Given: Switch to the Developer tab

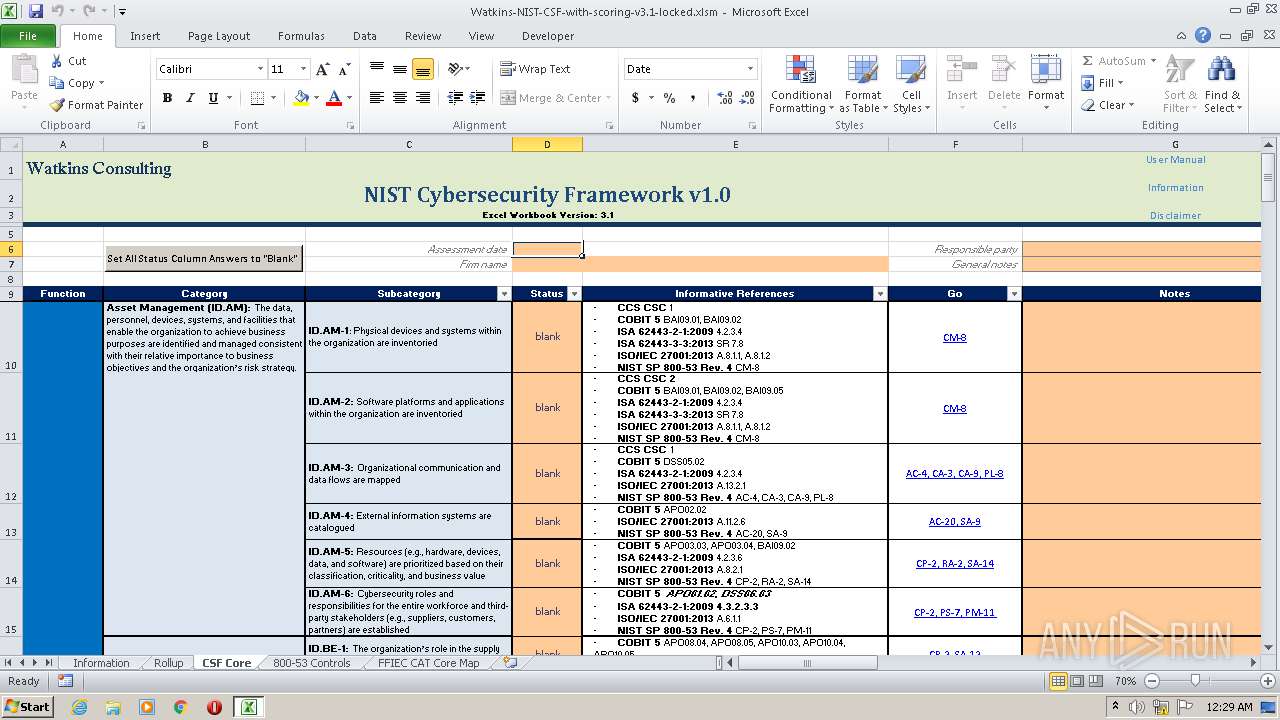Looking at the screenshot, I should 548,36.
